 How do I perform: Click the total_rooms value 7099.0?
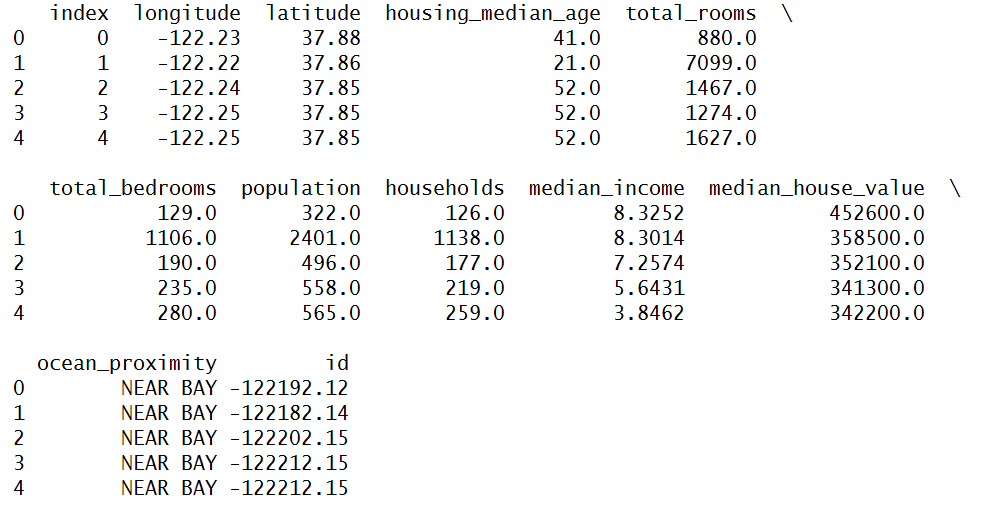pyautogui.click(x=721, y=63)
